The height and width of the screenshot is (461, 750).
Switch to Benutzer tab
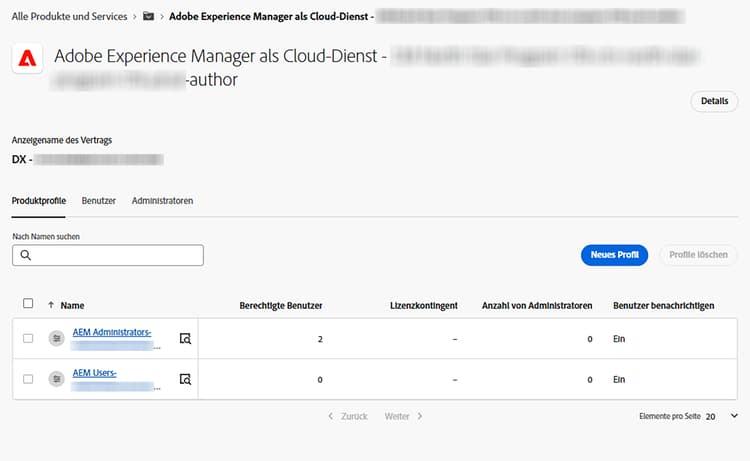[99, 201]
